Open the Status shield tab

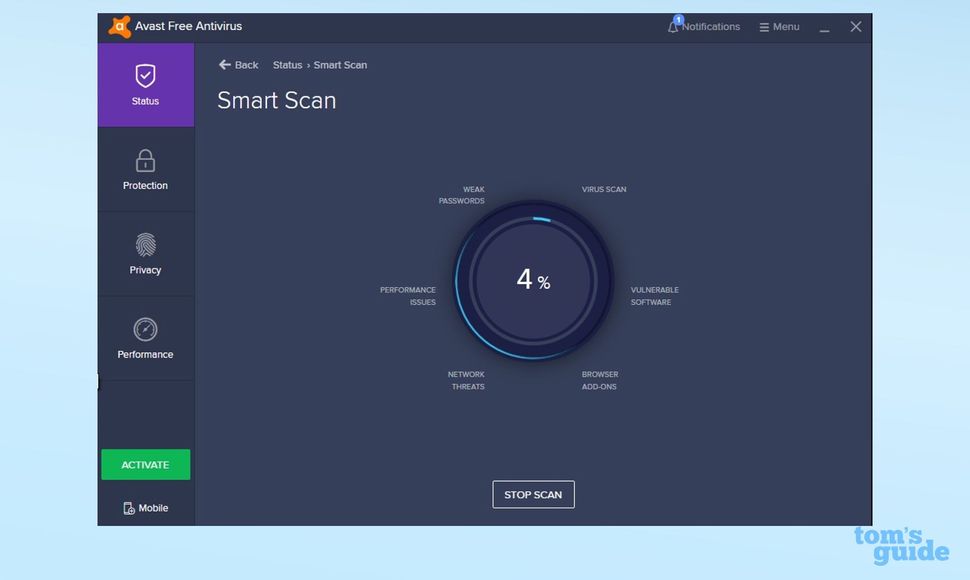click(145, 85)
